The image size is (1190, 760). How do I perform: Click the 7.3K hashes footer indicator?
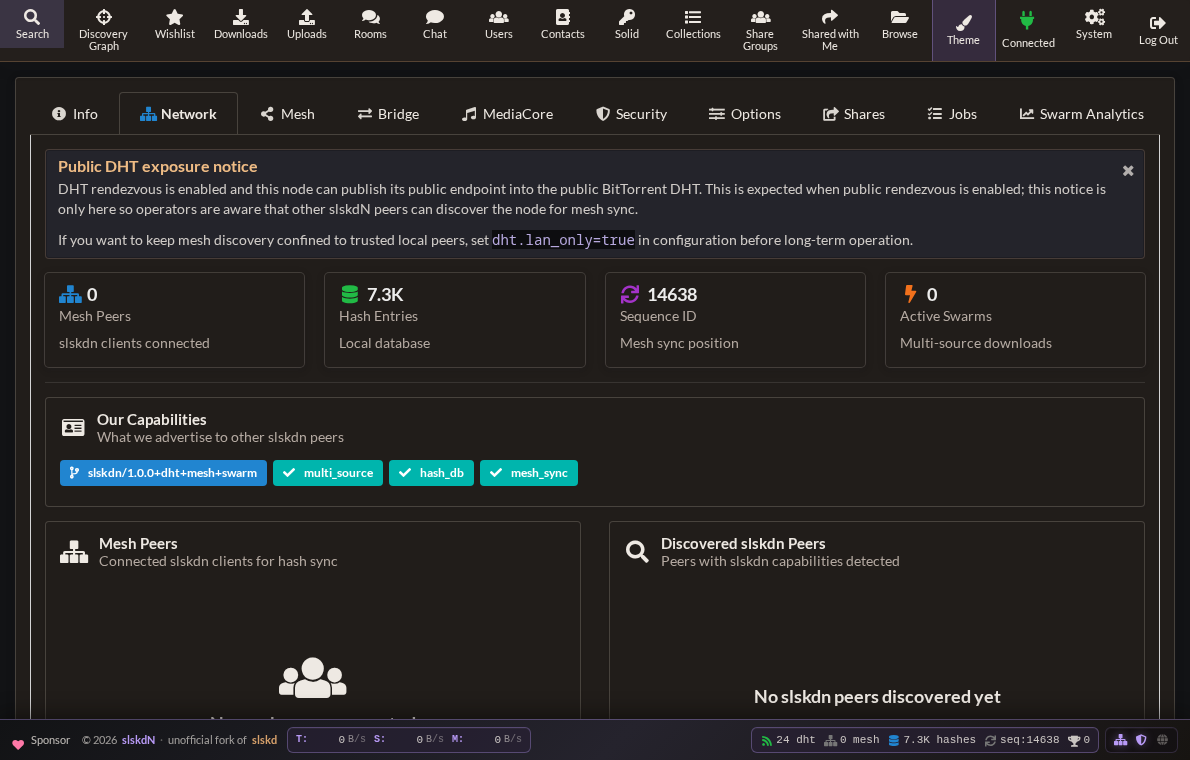point(932,740)
